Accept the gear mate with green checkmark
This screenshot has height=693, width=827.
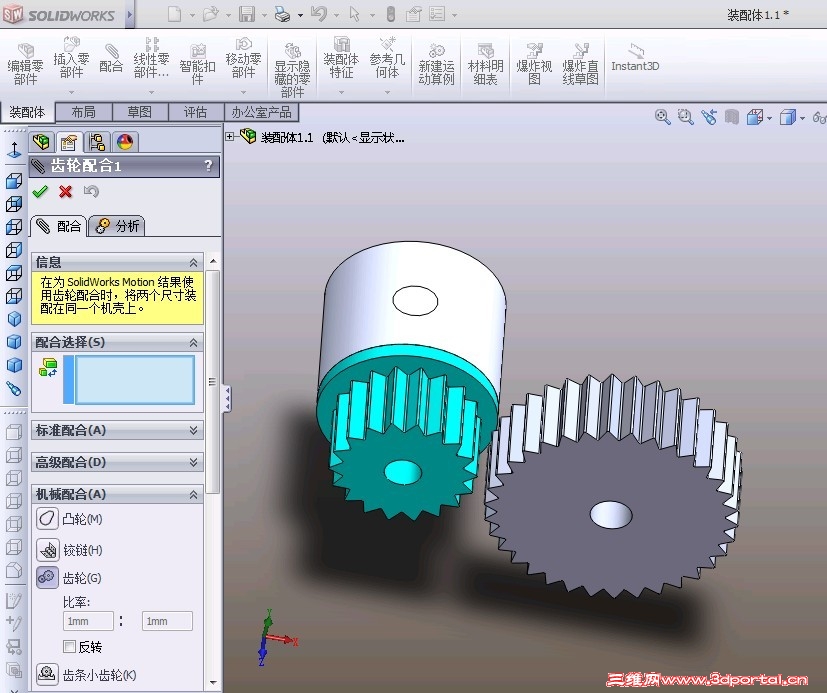click(40, 191)
